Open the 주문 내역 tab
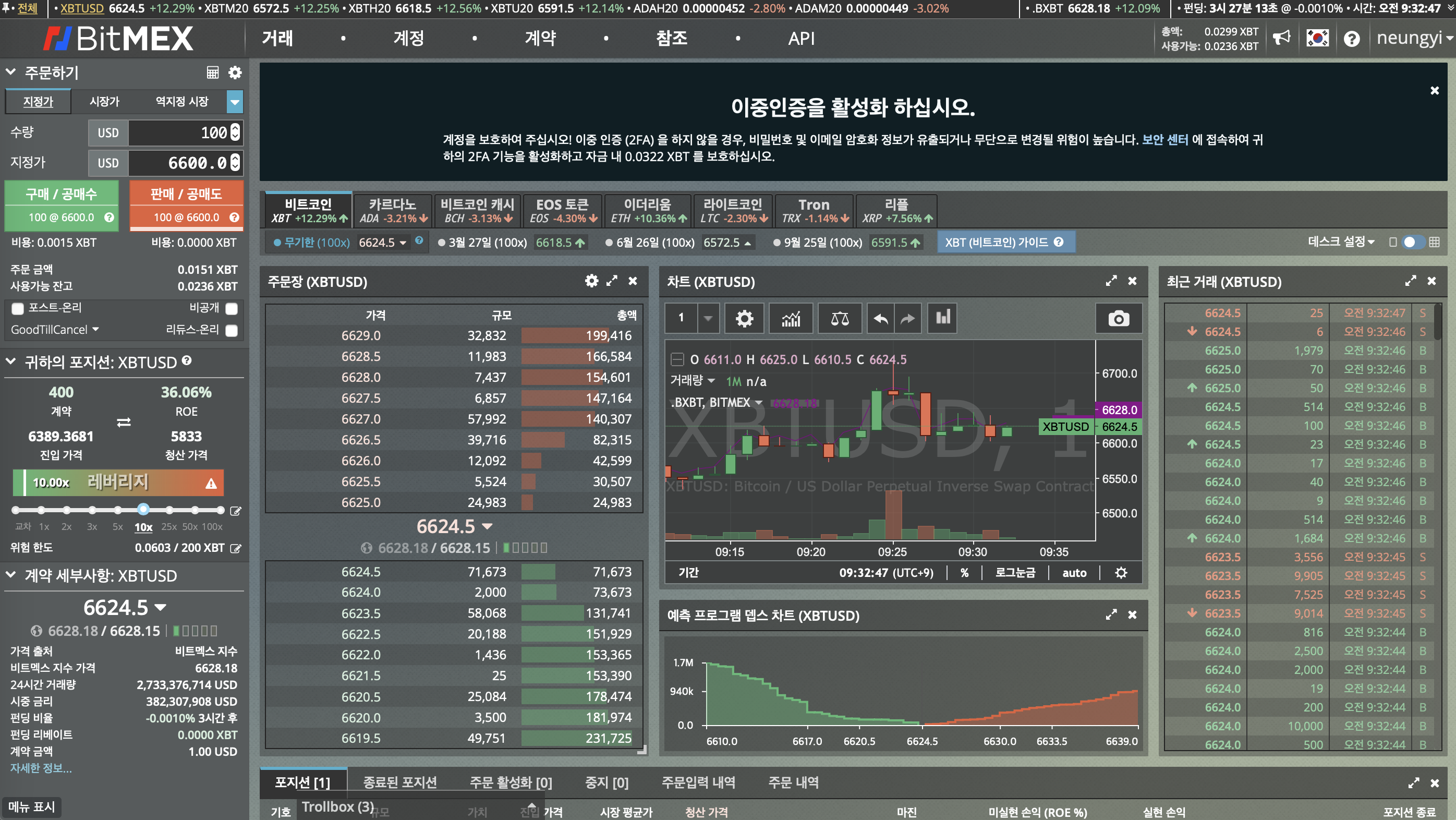Screen dimensions: 1456x820 (793, 782)
